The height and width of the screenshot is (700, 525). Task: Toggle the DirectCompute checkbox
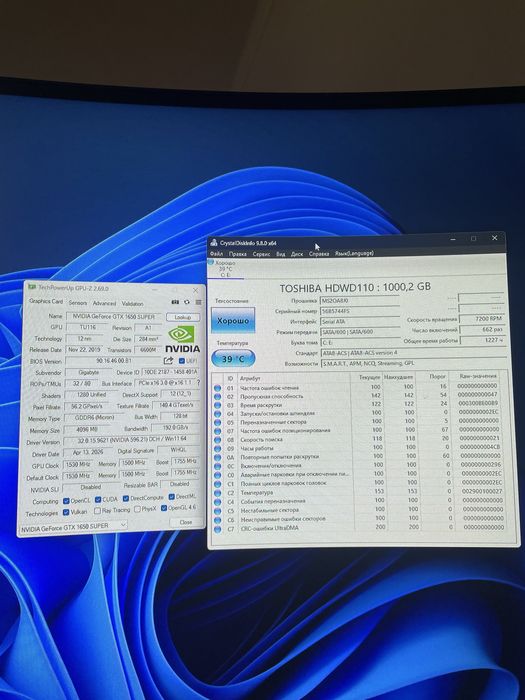click(126, 499)
